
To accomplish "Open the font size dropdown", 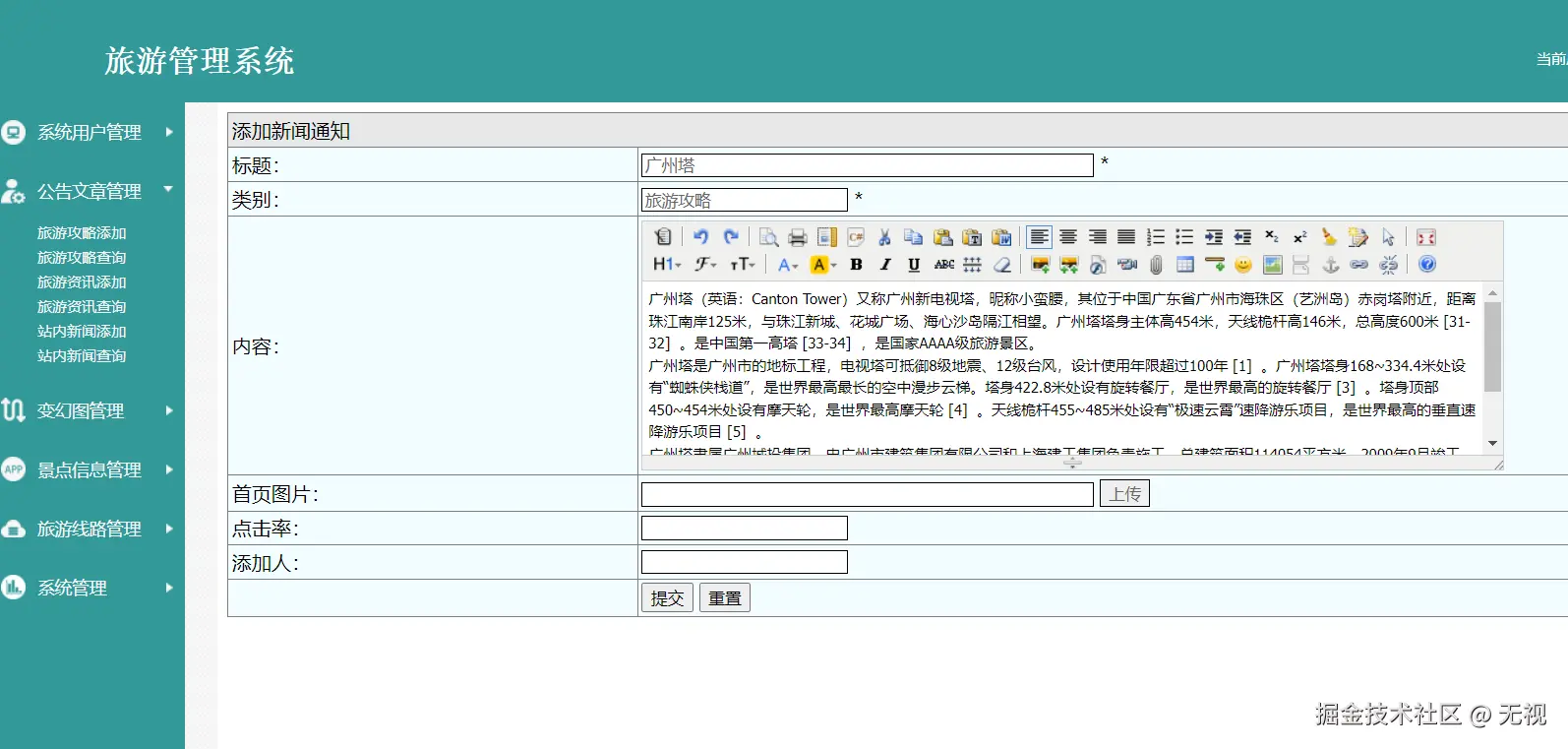I will [742, 264].
